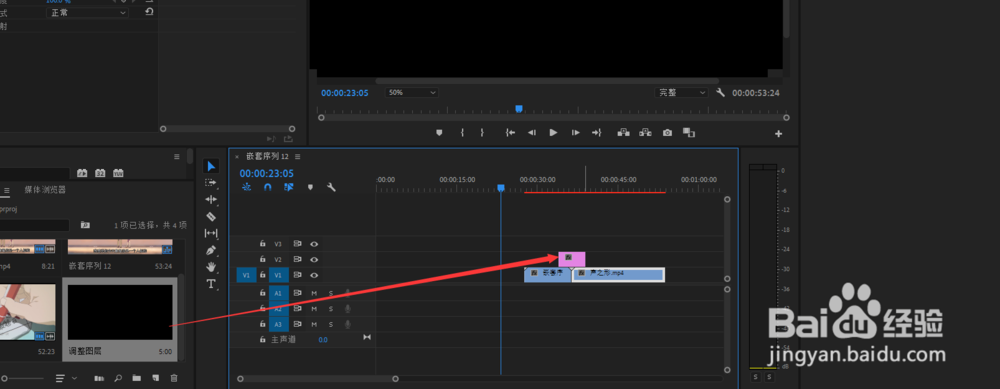
Task: Open the program monitor button editor plus
Action: point(779,134)
